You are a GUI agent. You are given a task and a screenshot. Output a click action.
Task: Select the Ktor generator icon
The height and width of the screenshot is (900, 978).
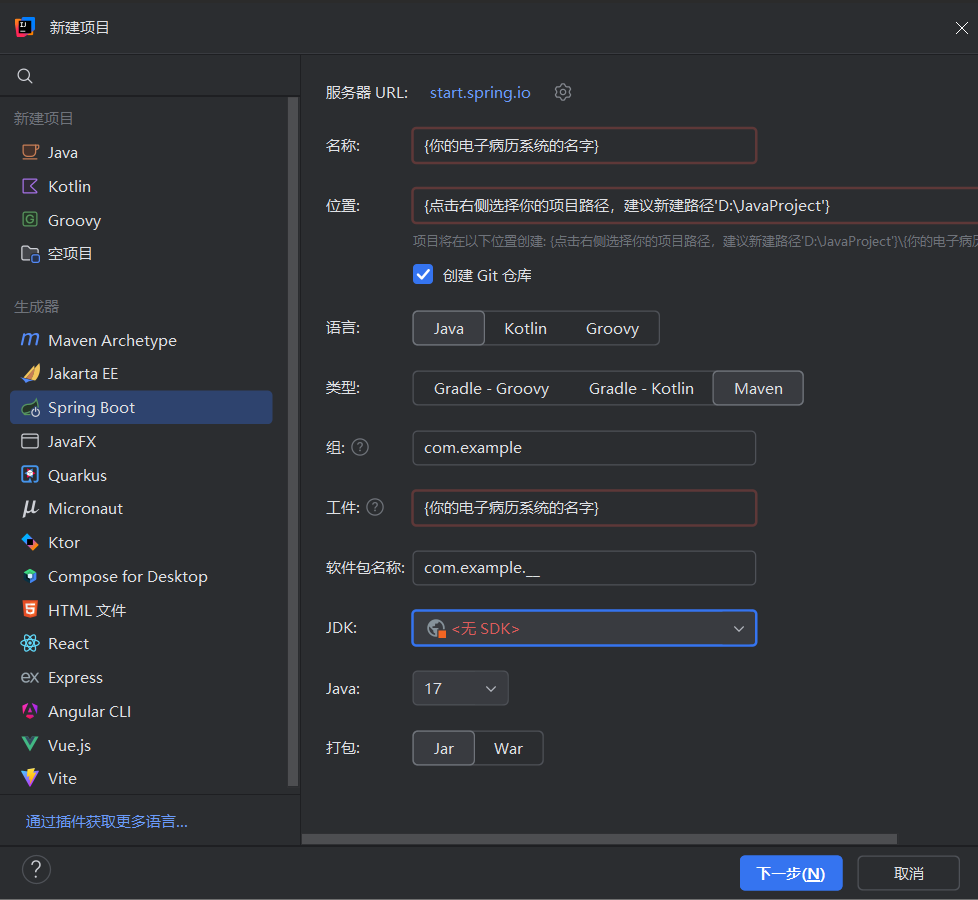point(30,542)
